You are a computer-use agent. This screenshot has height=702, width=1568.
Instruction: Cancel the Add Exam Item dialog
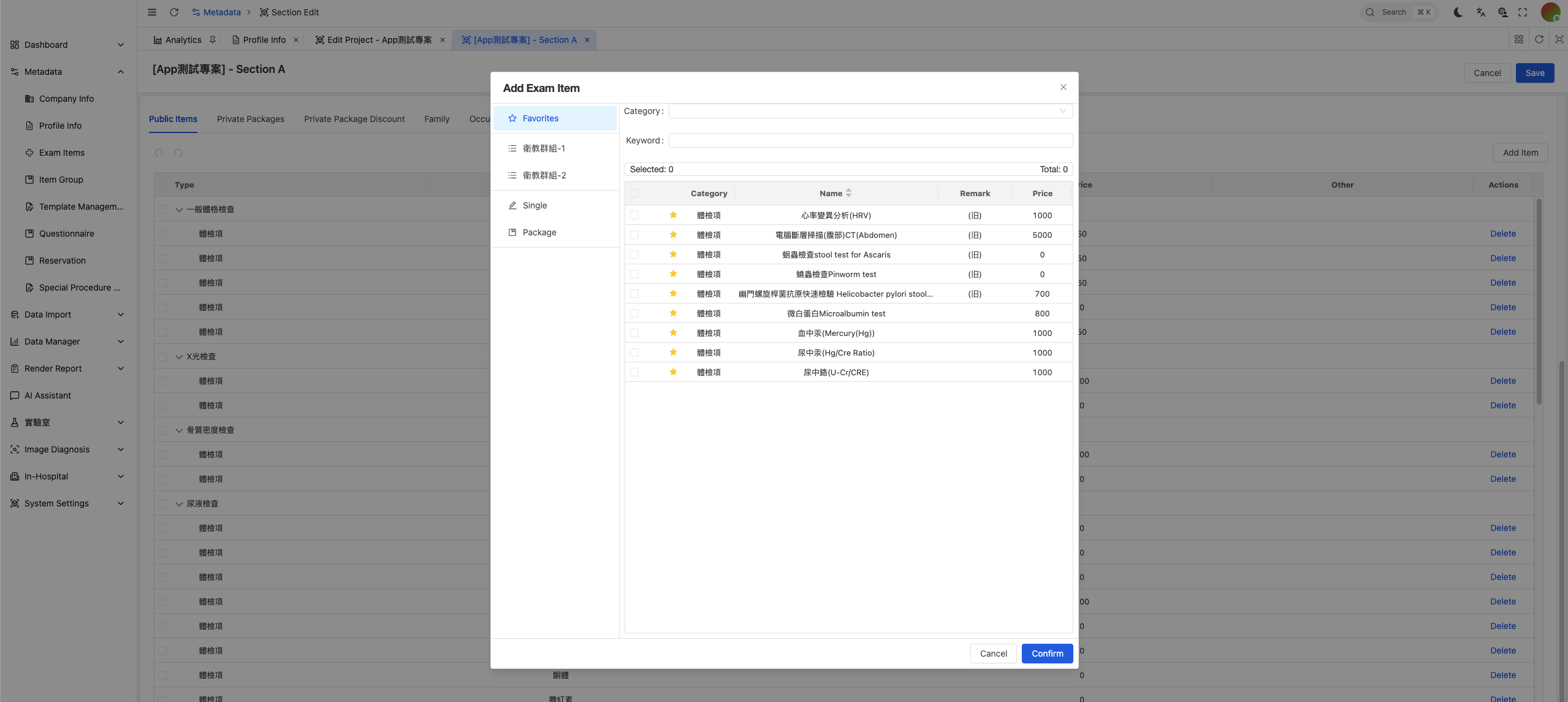[x=993, y=654]
